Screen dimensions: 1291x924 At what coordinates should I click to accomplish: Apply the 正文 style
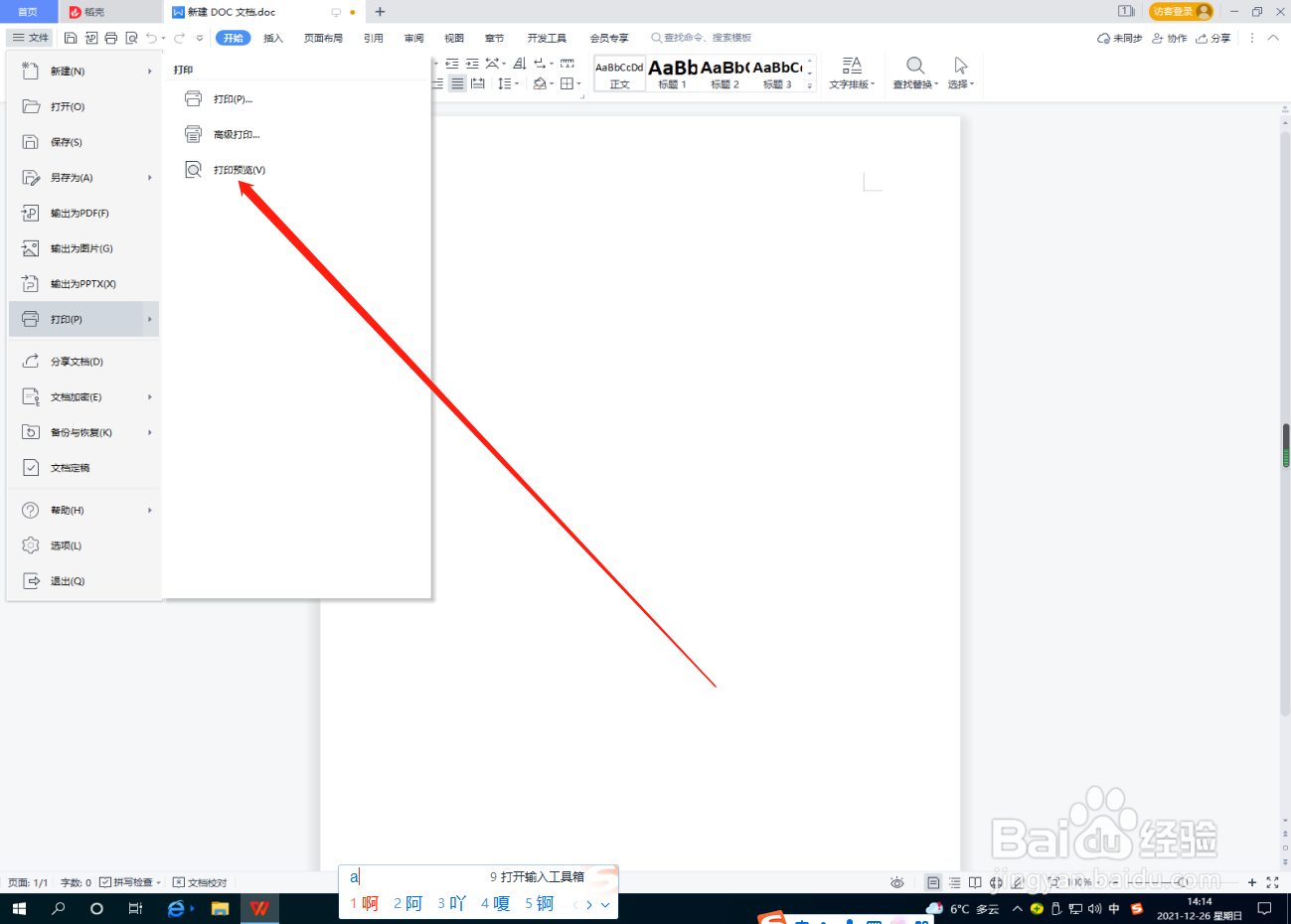point(619,74)
